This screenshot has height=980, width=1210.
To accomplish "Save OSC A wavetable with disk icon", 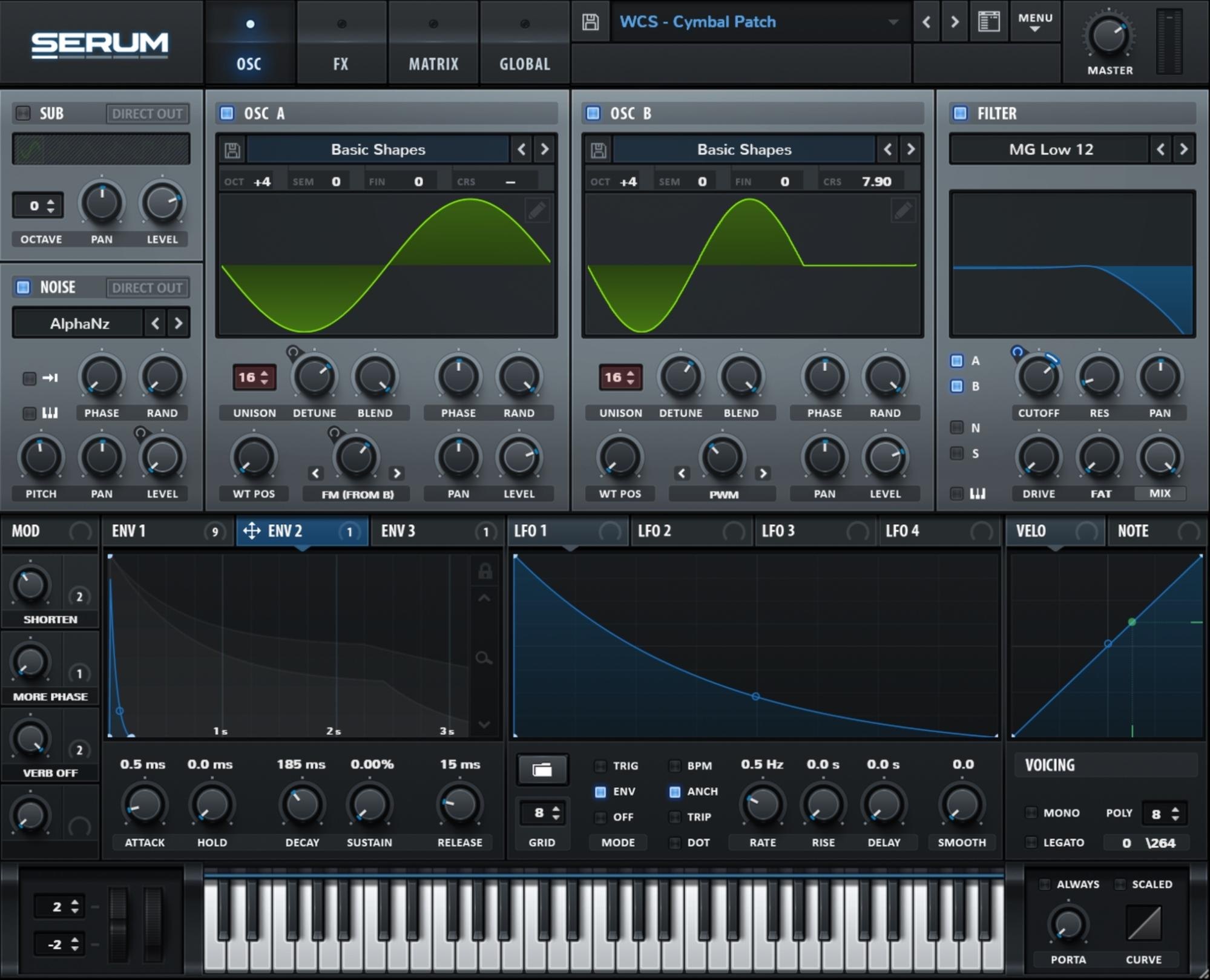I will pos(232,150).
